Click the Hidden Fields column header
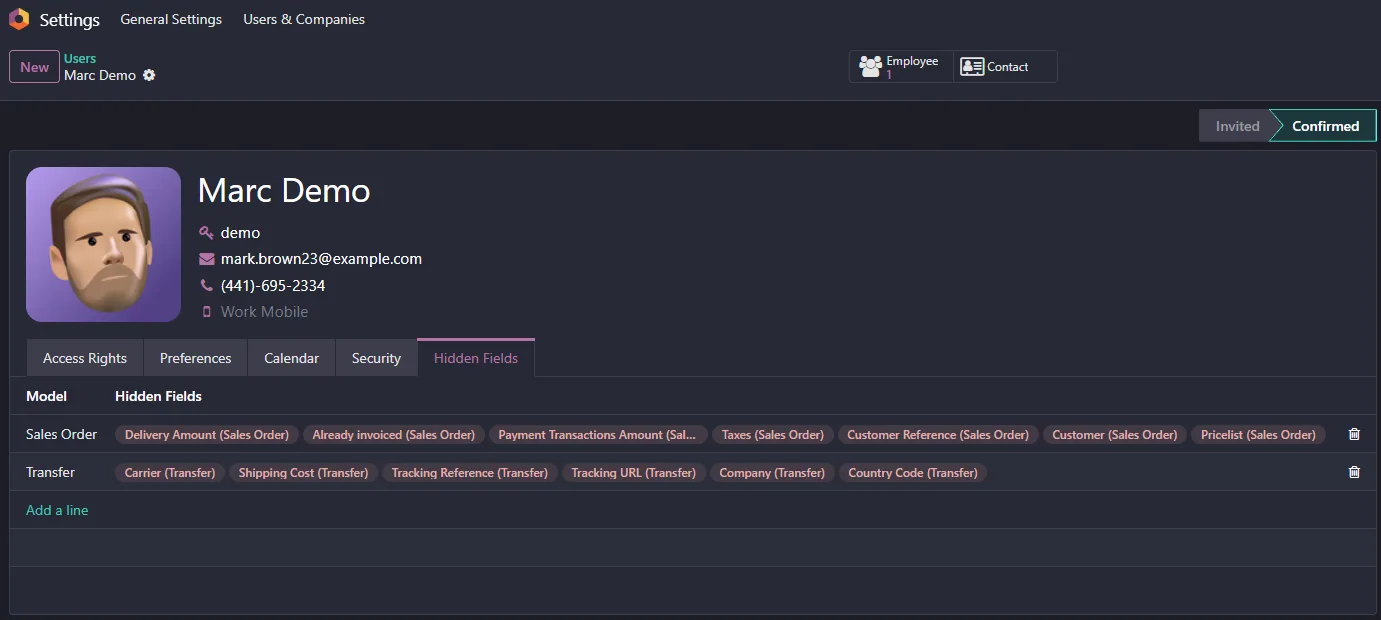 158,396
